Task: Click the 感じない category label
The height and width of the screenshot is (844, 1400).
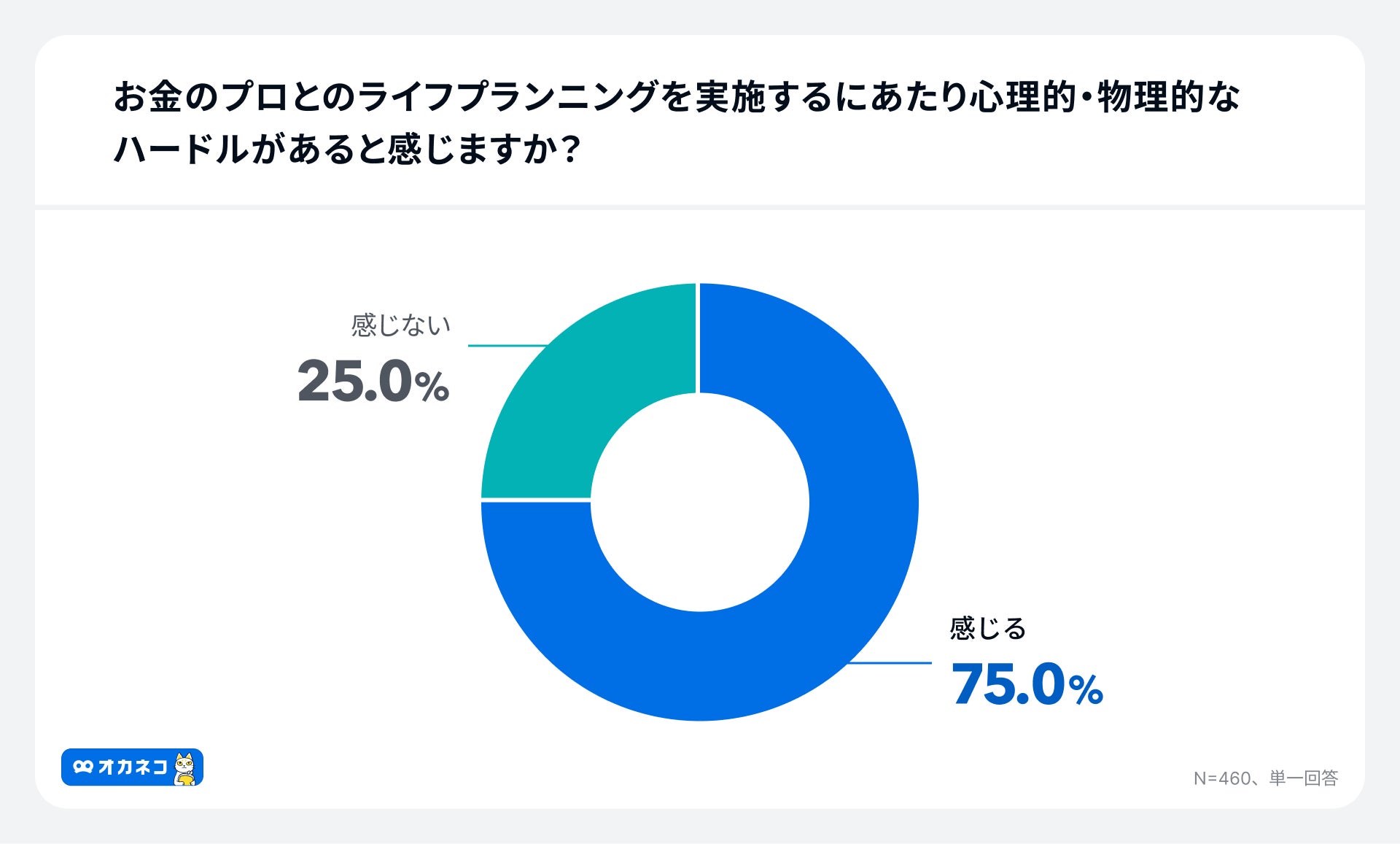Action: [x=400, y=325]
